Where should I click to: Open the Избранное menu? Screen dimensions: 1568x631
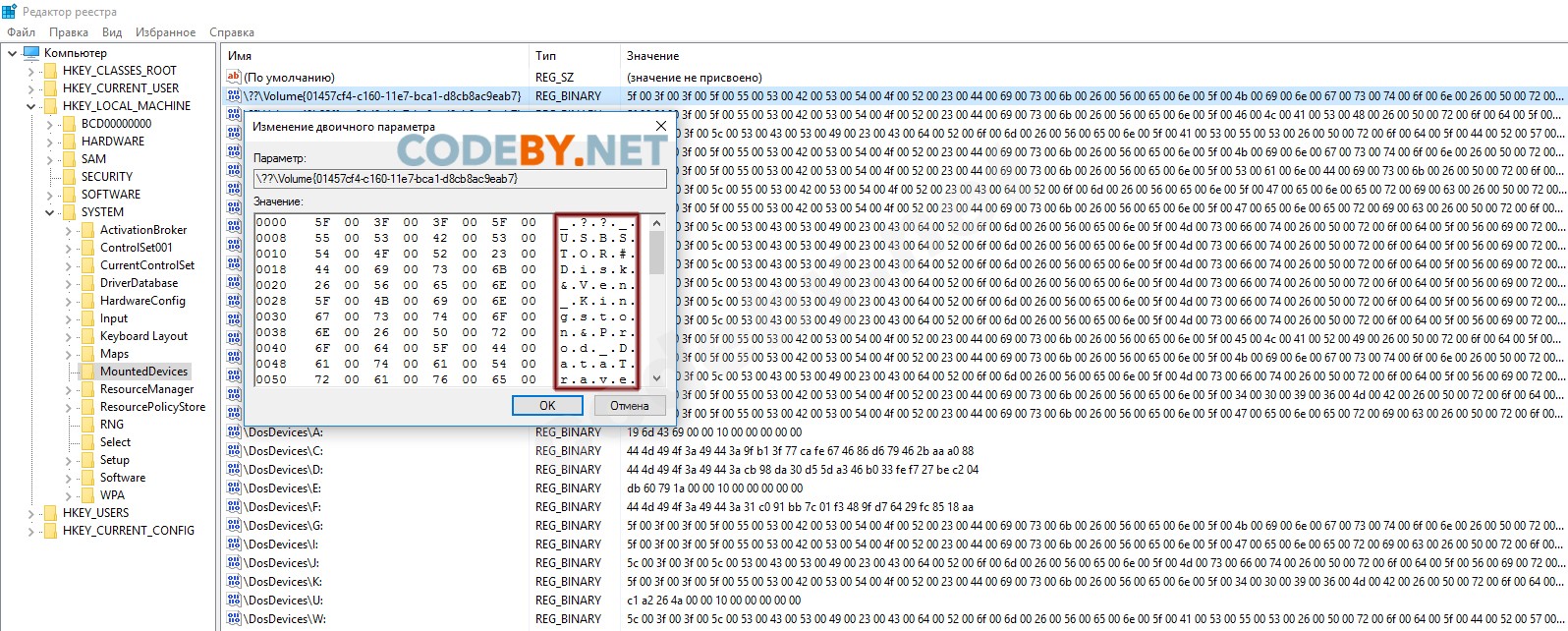click(x=165, y=32)
